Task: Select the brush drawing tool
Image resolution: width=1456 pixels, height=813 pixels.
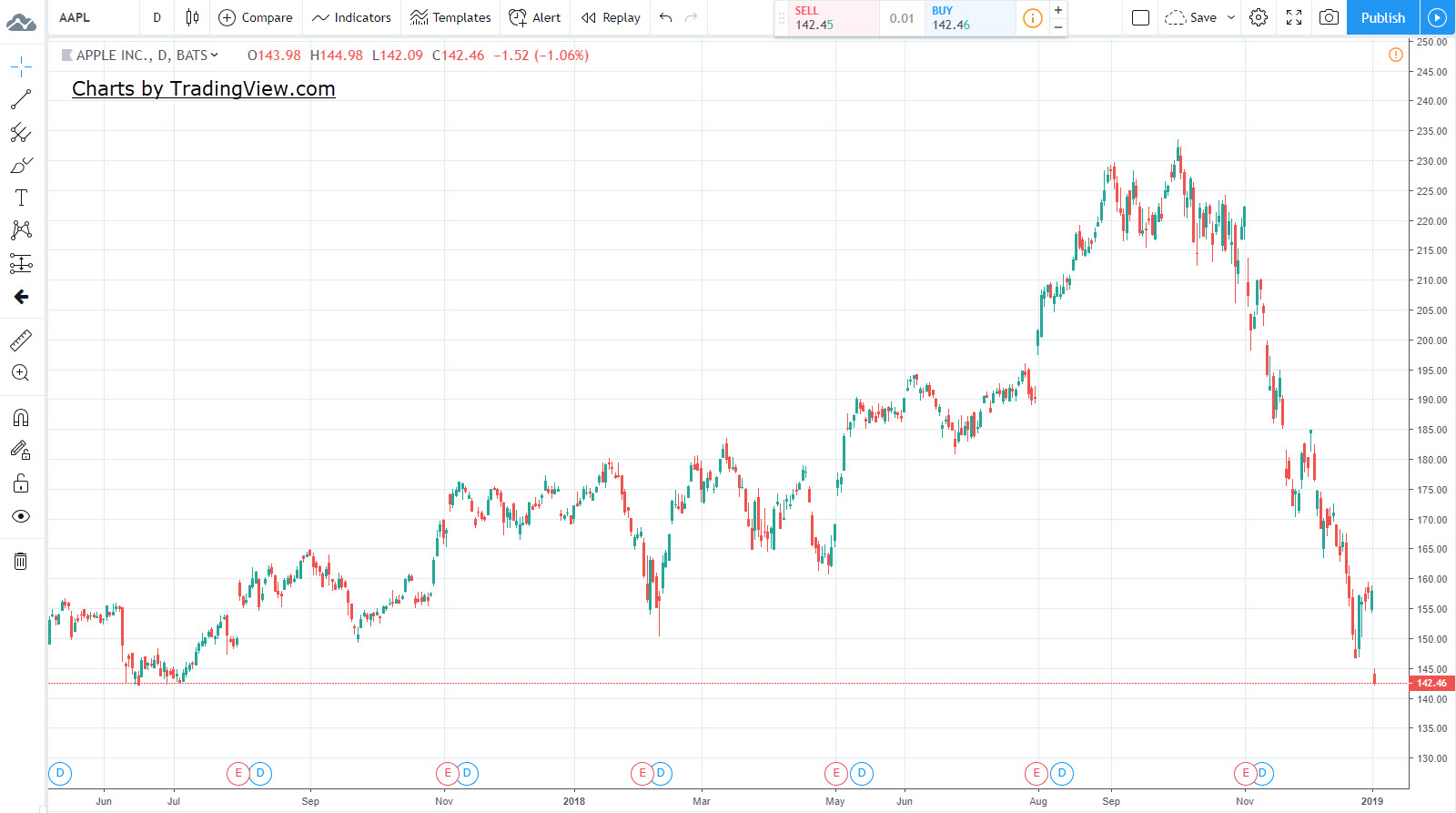Action: point(21,166)
